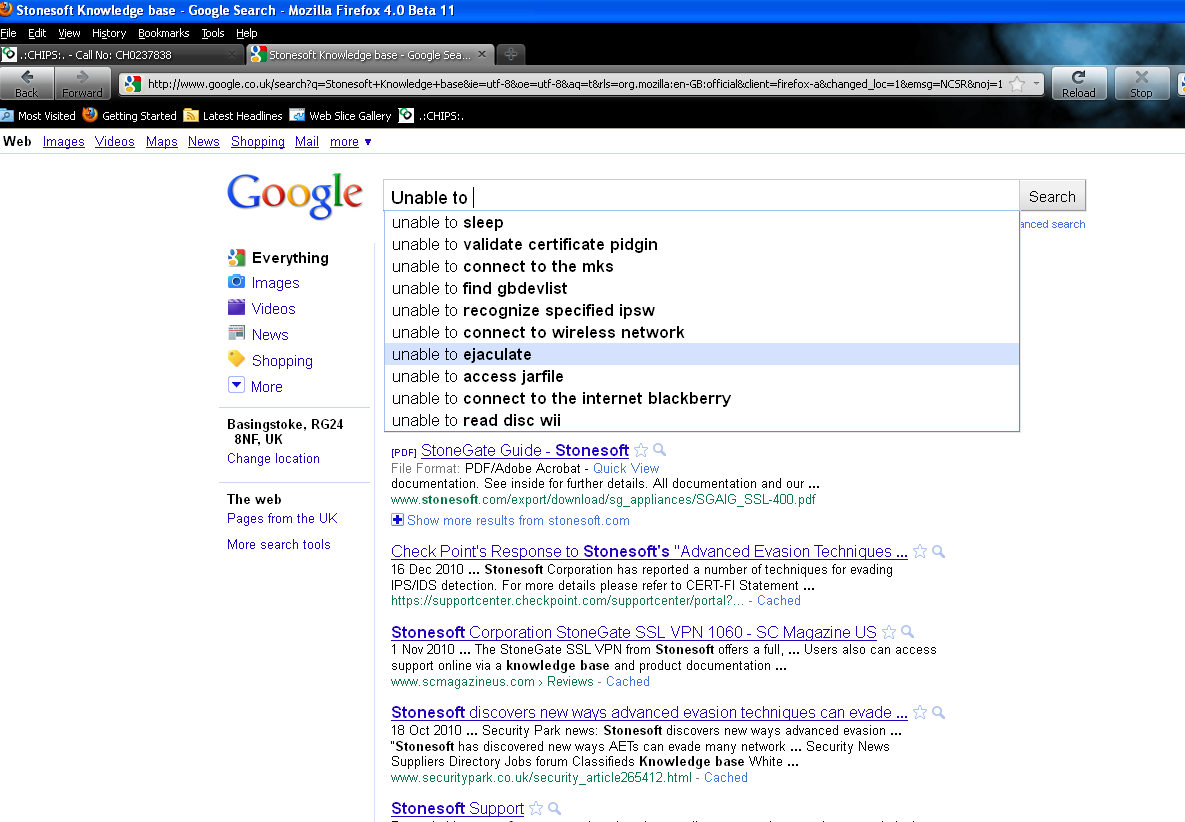Filter results by News in sidebar

[258, 334]
